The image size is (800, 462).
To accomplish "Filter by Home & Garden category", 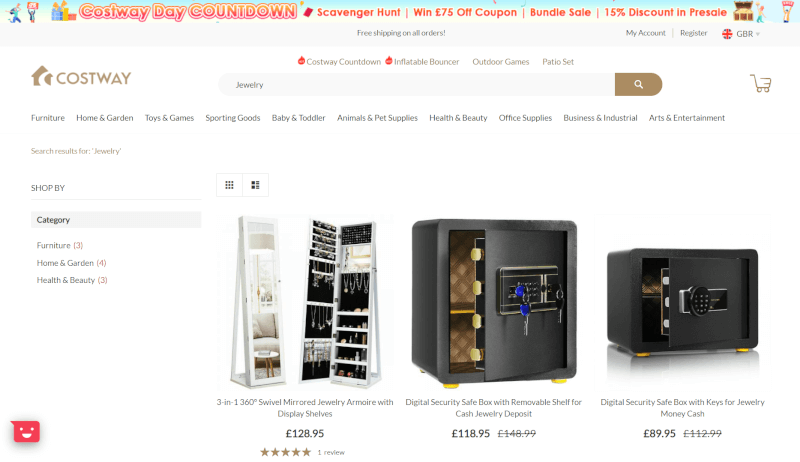I will pyautogui.click(x=71, y=263).
